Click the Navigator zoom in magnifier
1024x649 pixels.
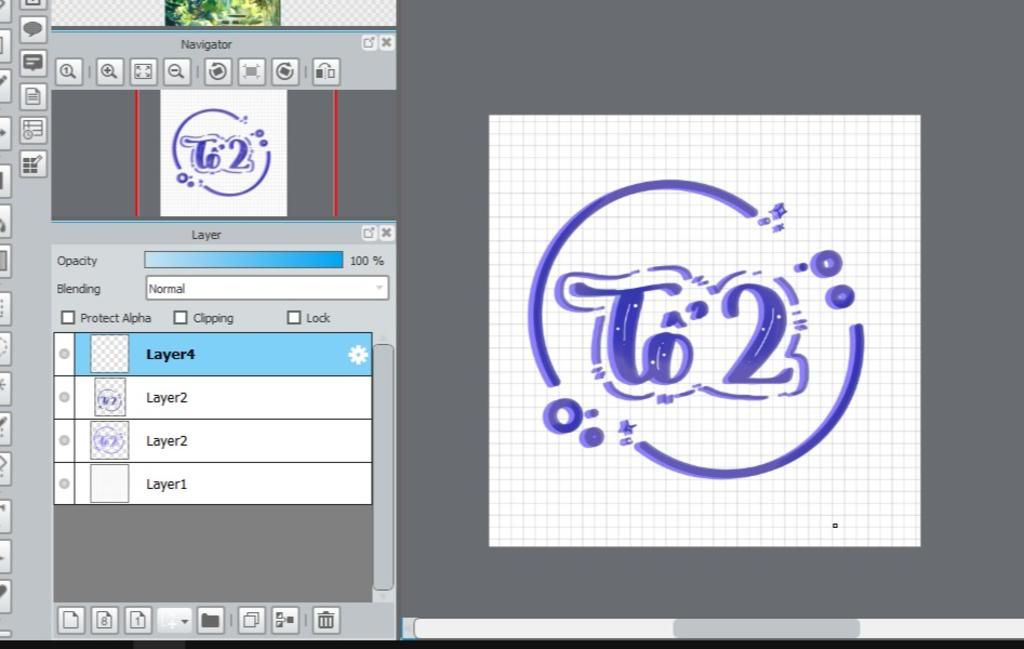click(110, 71)
